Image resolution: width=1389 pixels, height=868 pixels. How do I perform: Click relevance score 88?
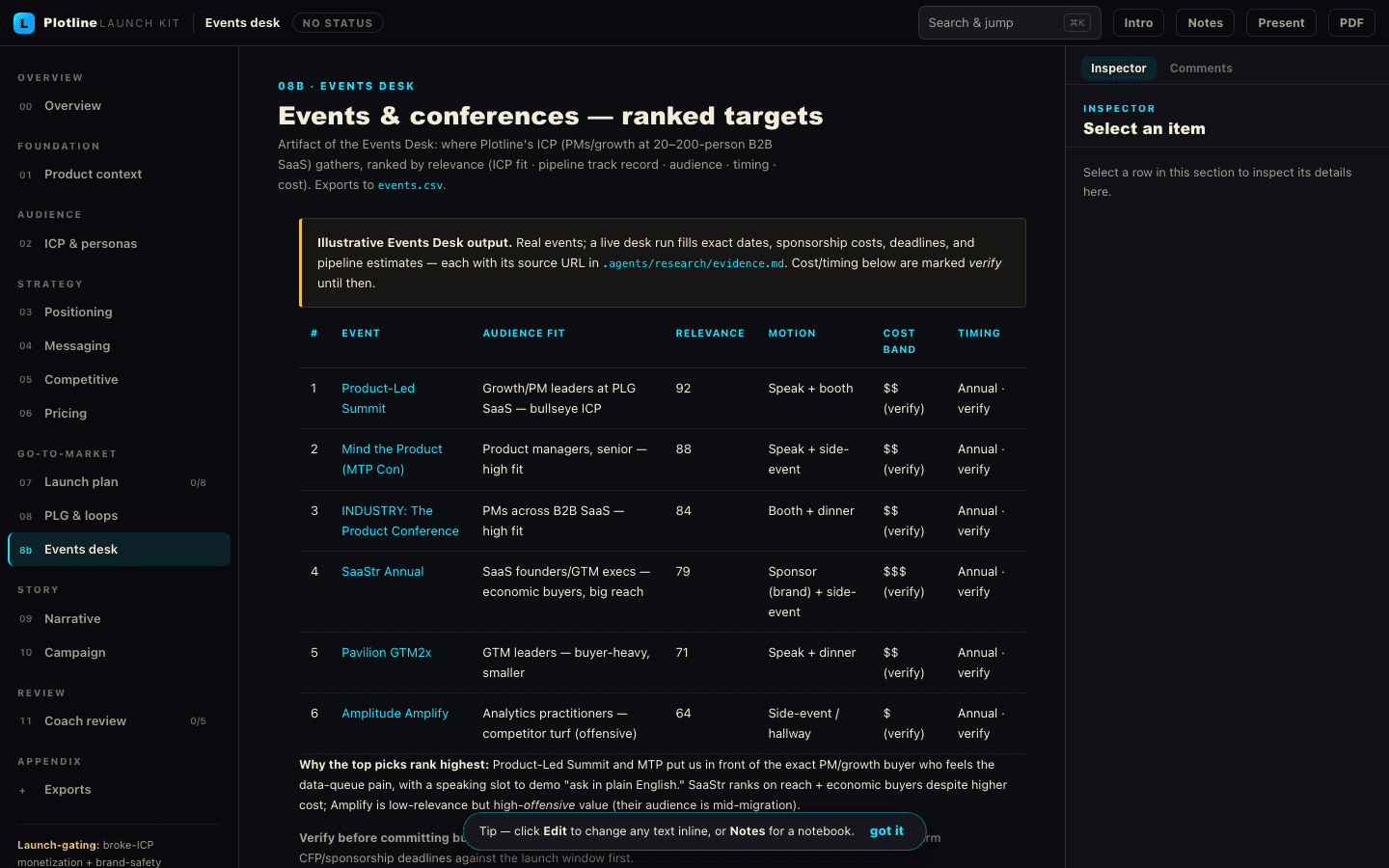pos(683,449)
